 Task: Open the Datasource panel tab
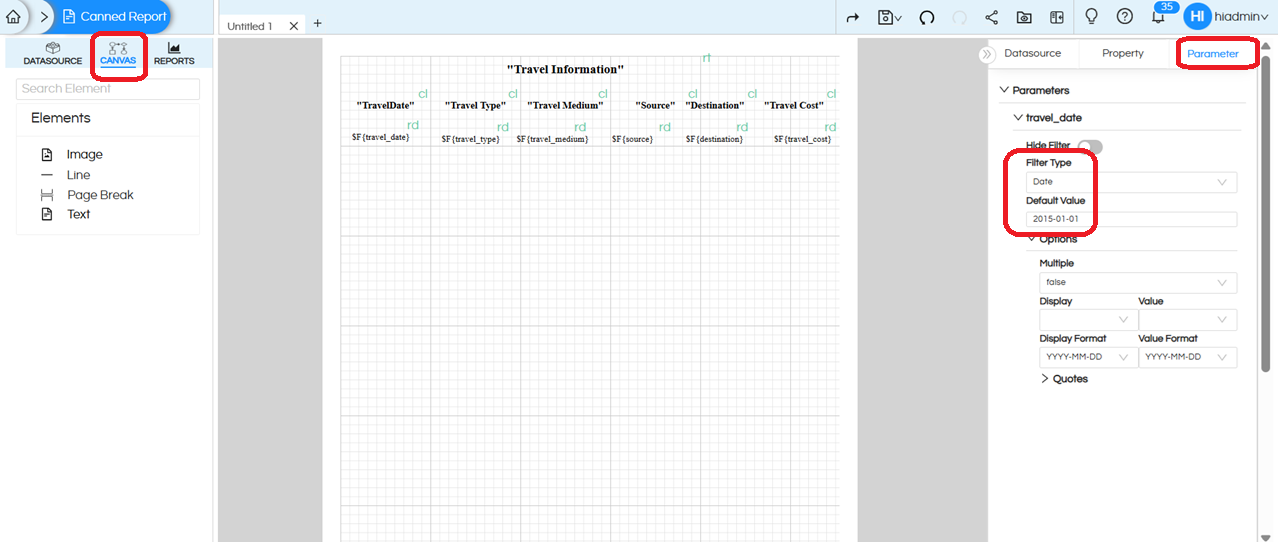(1032, 53)
